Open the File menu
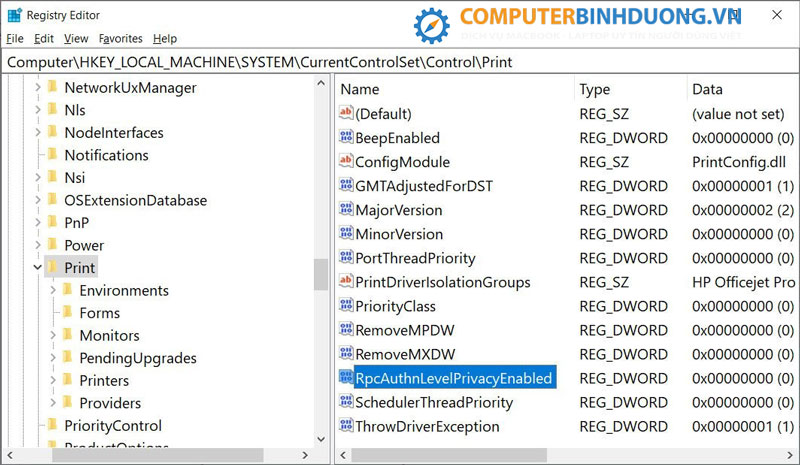The image size is (800, 465). point(15,39)
